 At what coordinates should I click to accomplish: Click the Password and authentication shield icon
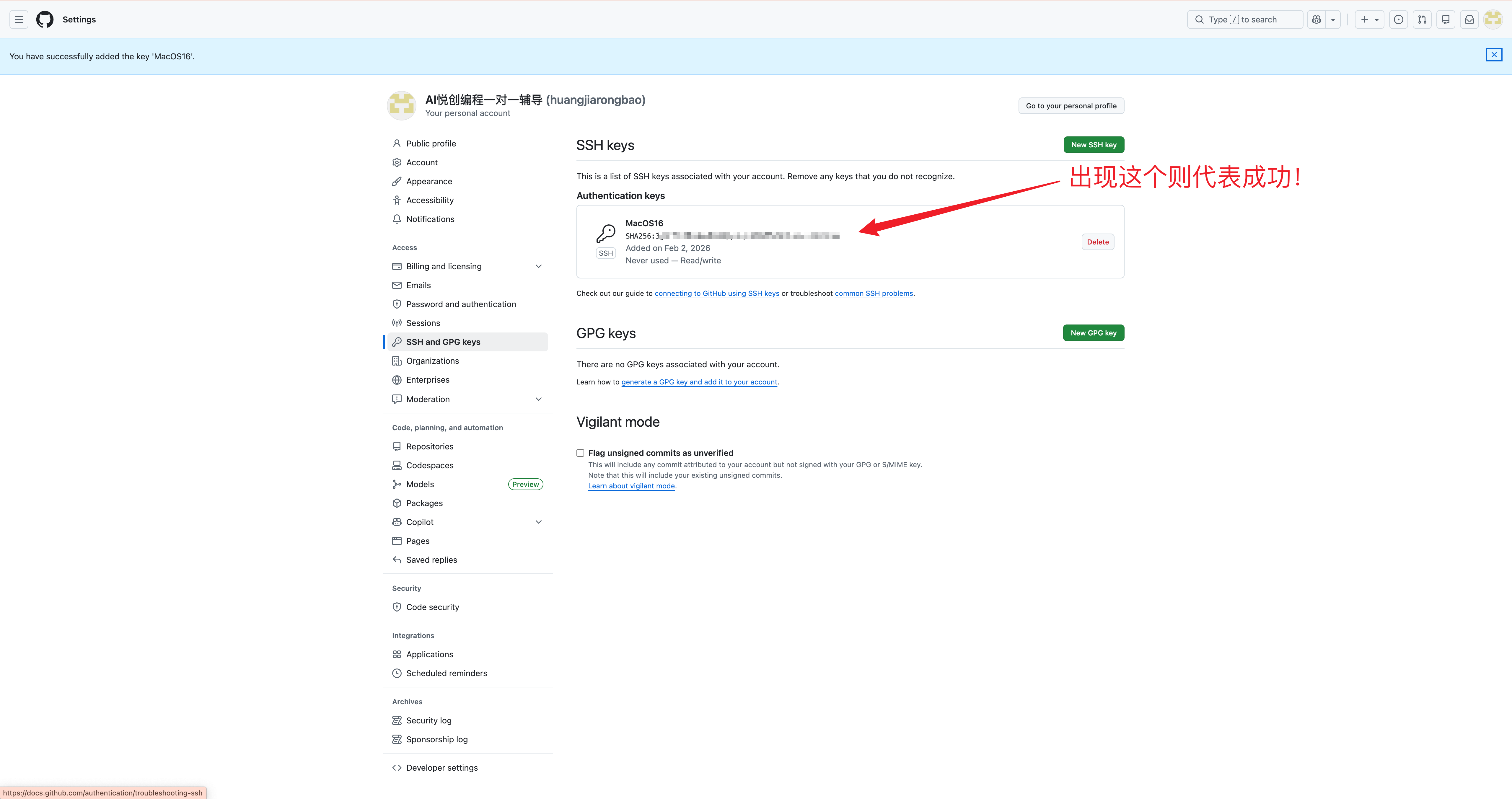click(397, 304)
